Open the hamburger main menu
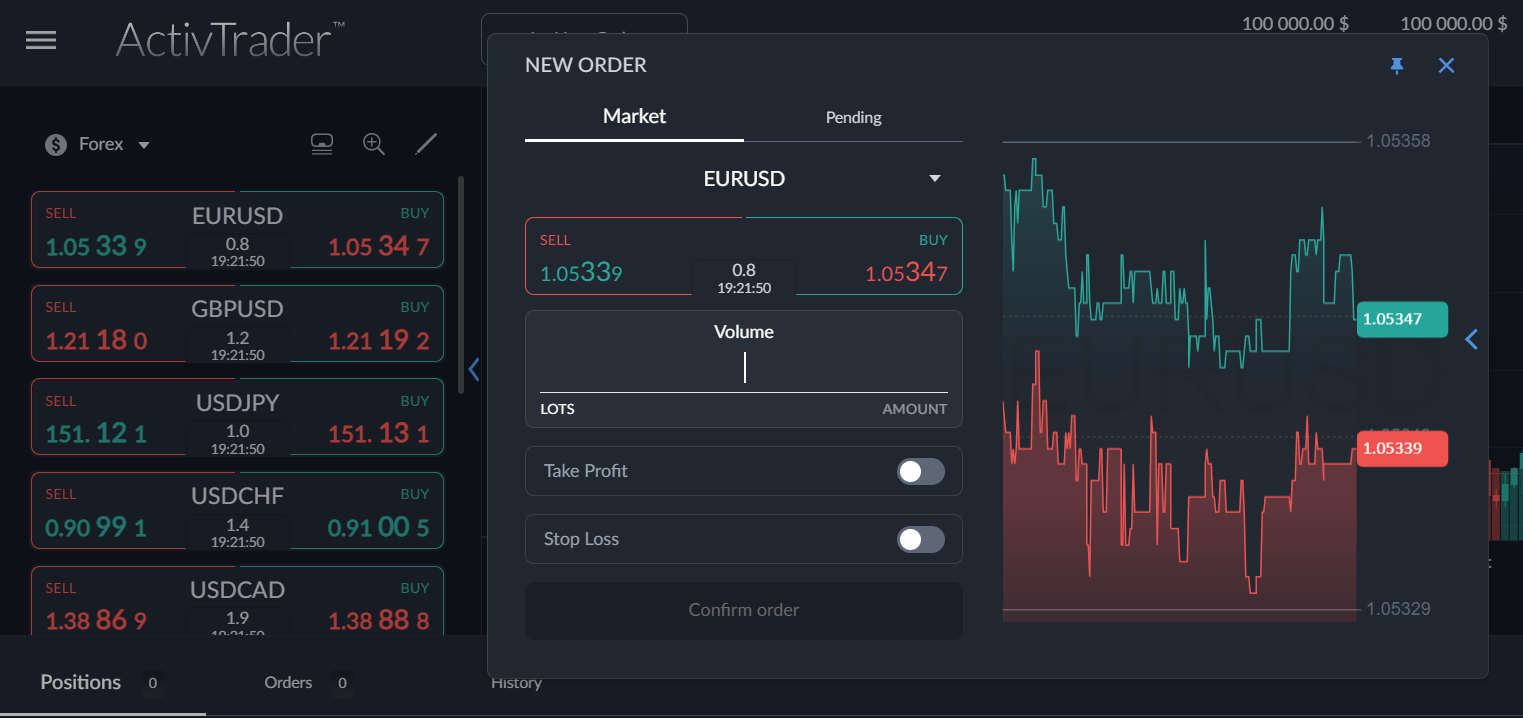The height and width of the screenshot is (718, 1523). pyautogui.click(x=41, y=41)
